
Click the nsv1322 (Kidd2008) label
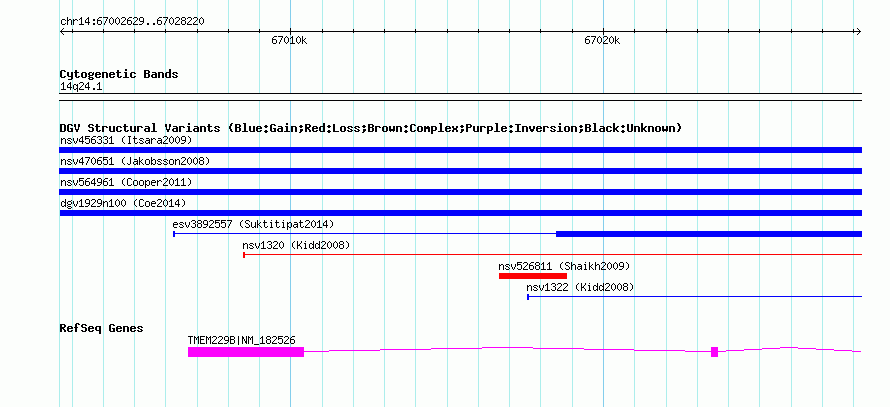tap(580, 287)
